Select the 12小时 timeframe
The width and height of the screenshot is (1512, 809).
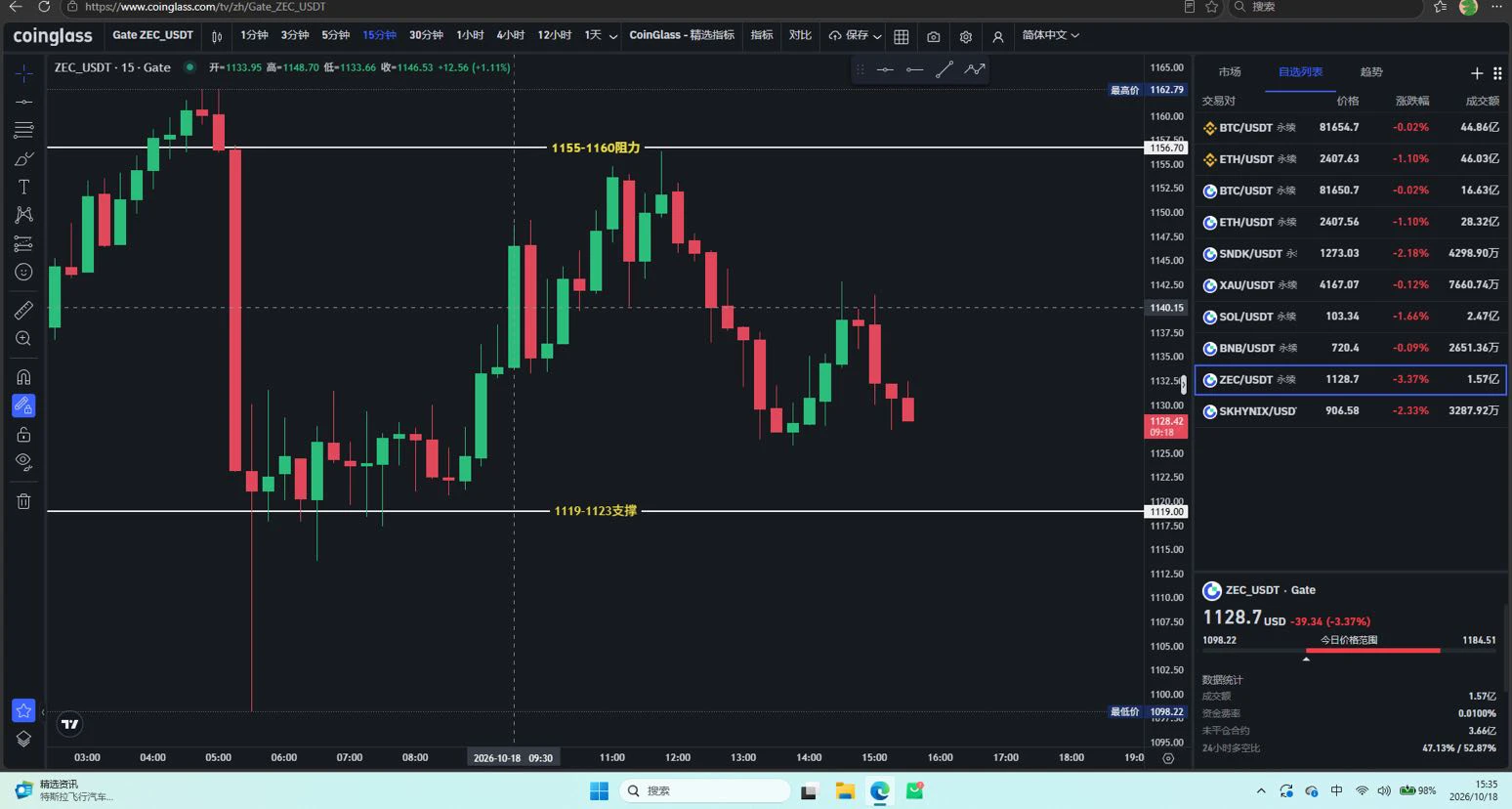[555, 35]
